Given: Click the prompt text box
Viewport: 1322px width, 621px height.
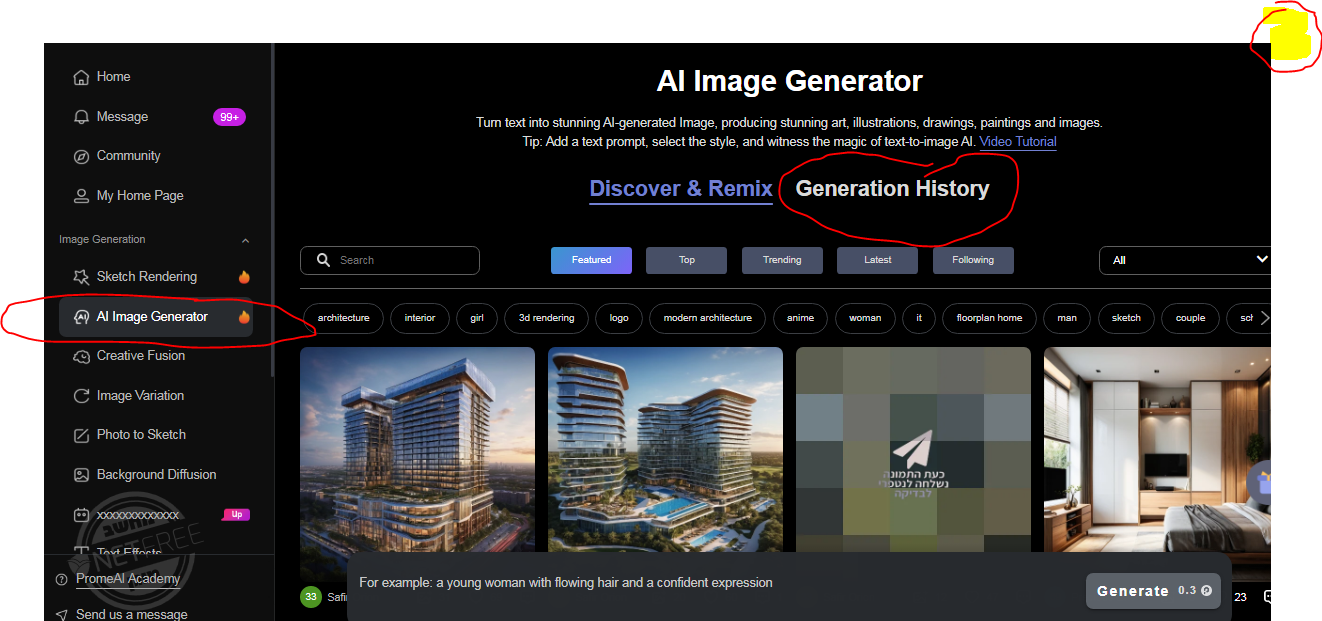Looking at the screenshot, I should [715, 582].
